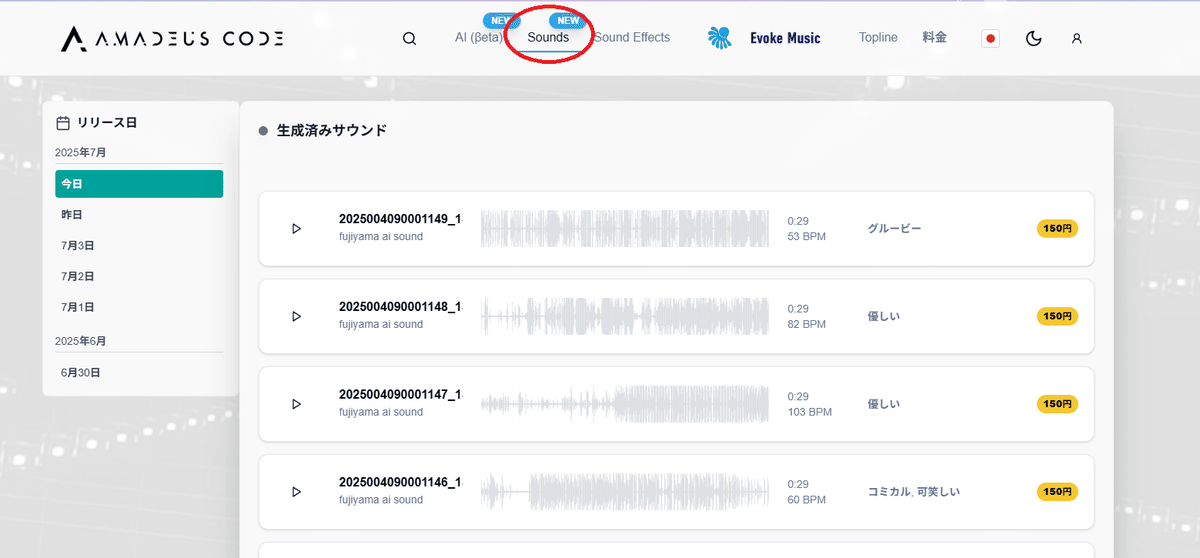The height and width of the screenshot is (558, 1200).
Task: Play sound 2025004090001148
Action: (x=296, y=316)
